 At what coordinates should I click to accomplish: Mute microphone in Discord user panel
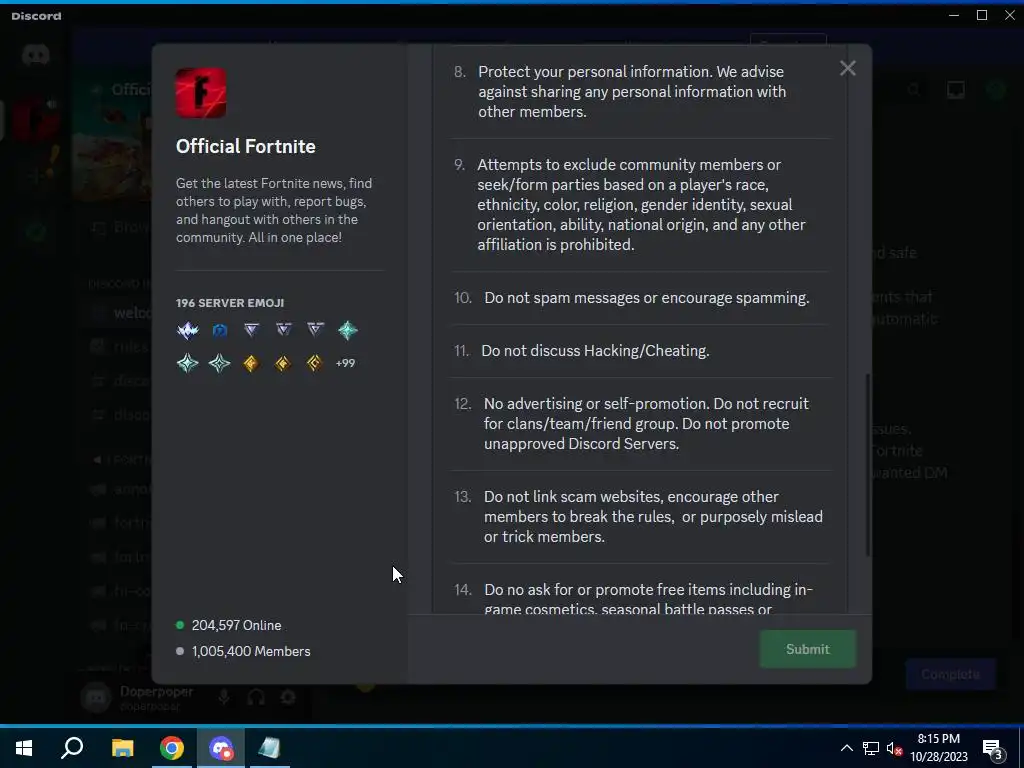click(x=224, y=697)
